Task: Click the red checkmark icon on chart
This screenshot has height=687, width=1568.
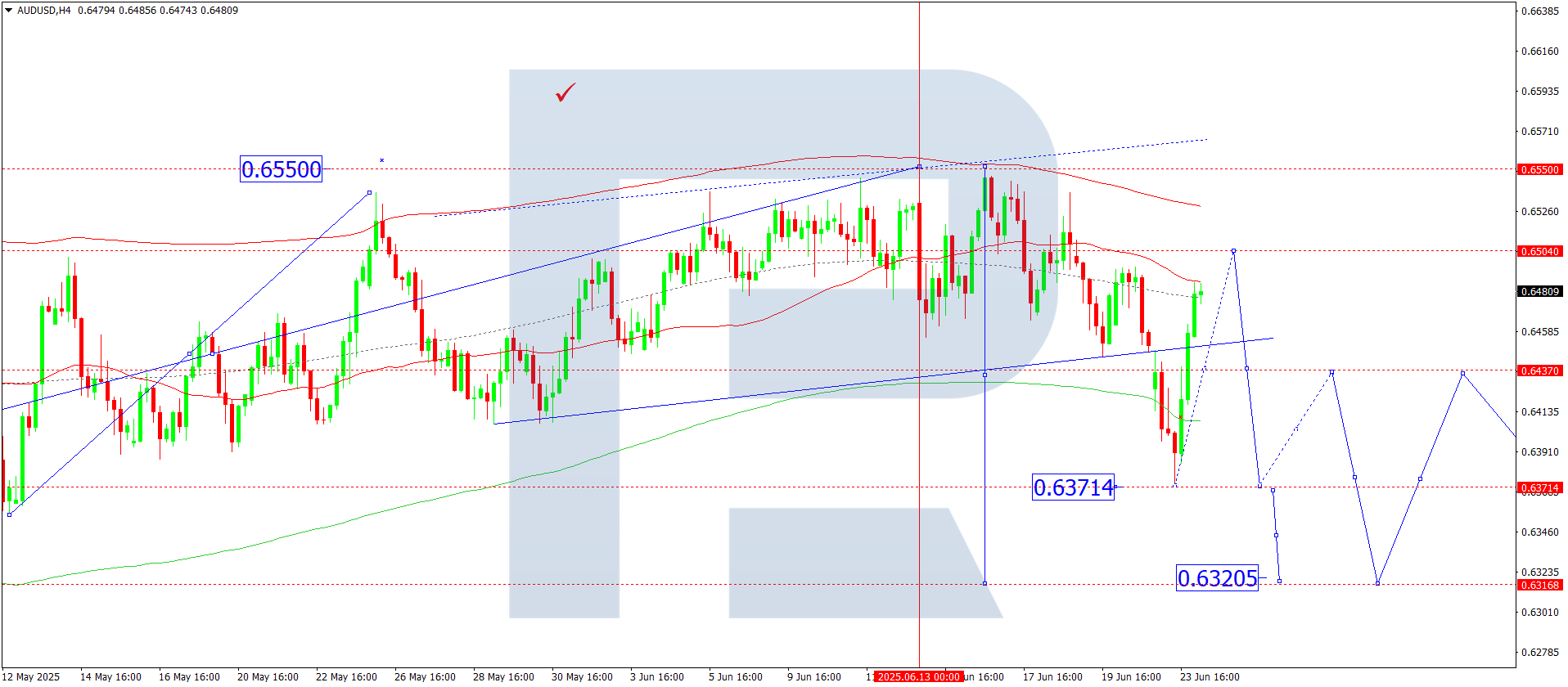Action: [x=565, y=92]
